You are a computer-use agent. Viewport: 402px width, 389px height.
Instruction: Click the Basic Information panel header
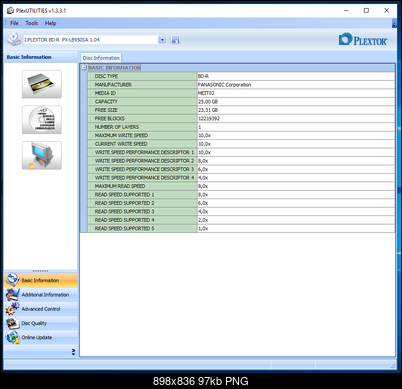click(x=40, y=57)
